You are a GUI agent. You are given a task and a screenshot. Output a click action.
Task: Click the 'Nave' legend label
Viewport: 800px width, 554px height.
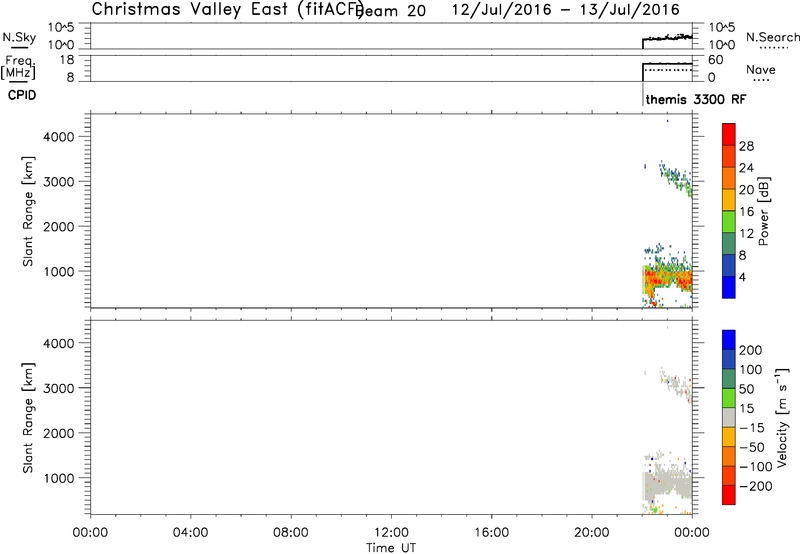[x=761, y=69]
